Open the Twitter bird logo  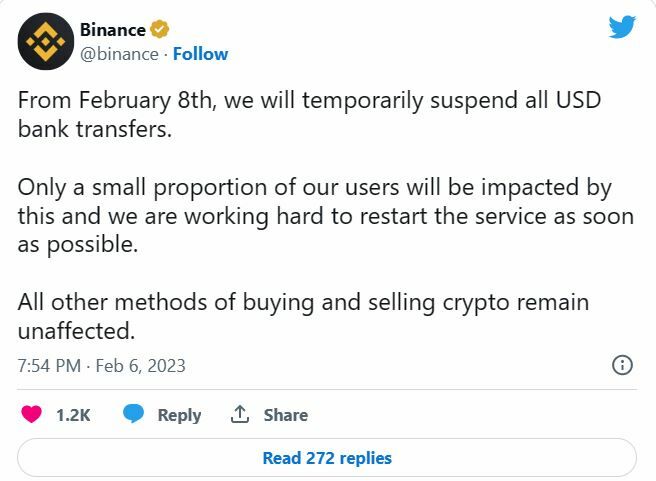pyautogui.click(x=622, y=27)
